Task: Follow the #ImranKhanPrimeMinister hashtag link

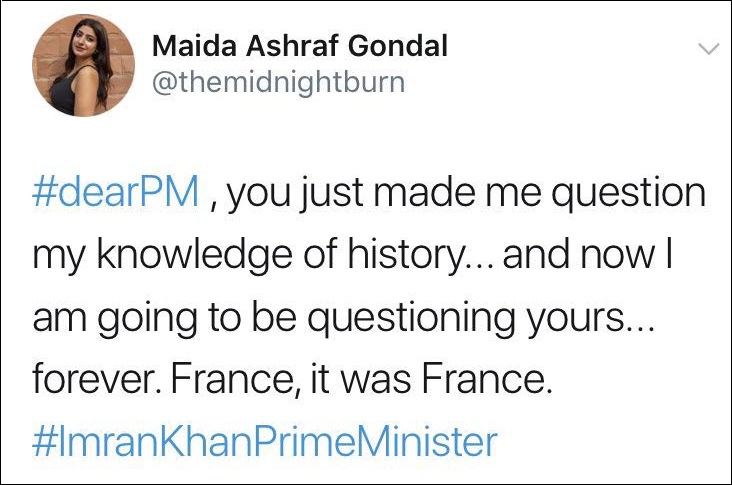Action: click(x=264, y=440)
